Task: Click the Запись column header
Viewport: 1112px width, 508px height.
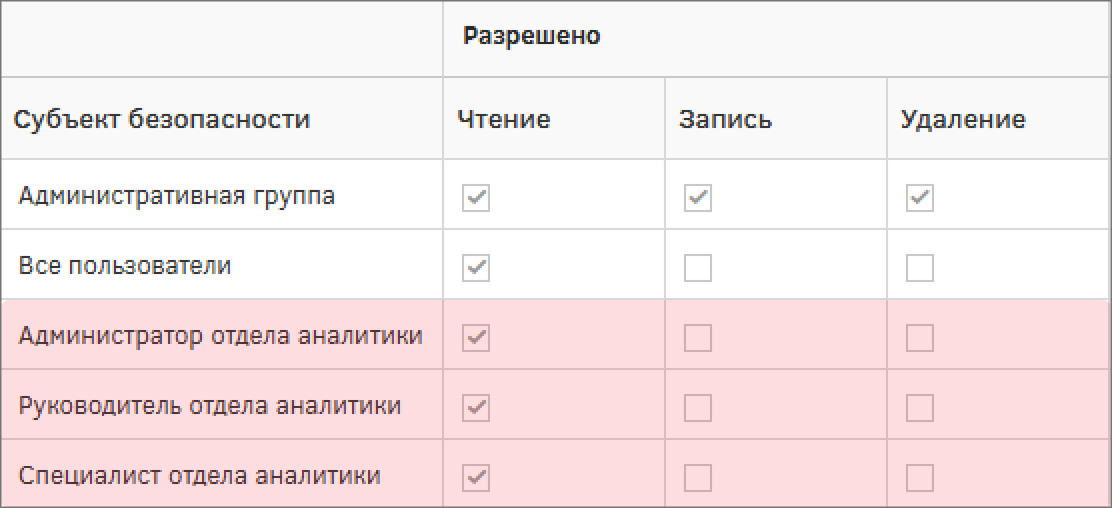Action: [x=725, y=120]
